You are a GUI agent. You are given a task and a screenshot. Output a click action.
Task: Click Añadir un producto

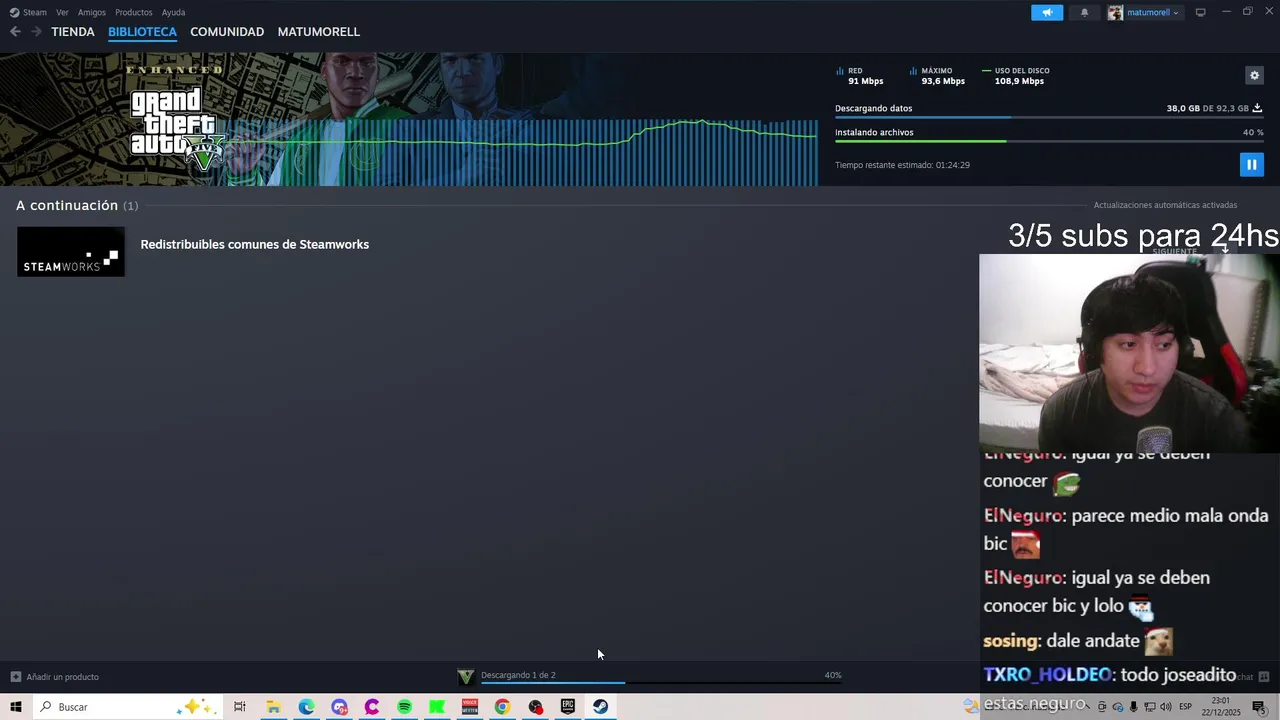pyautogui.click(x=63, y=677)
